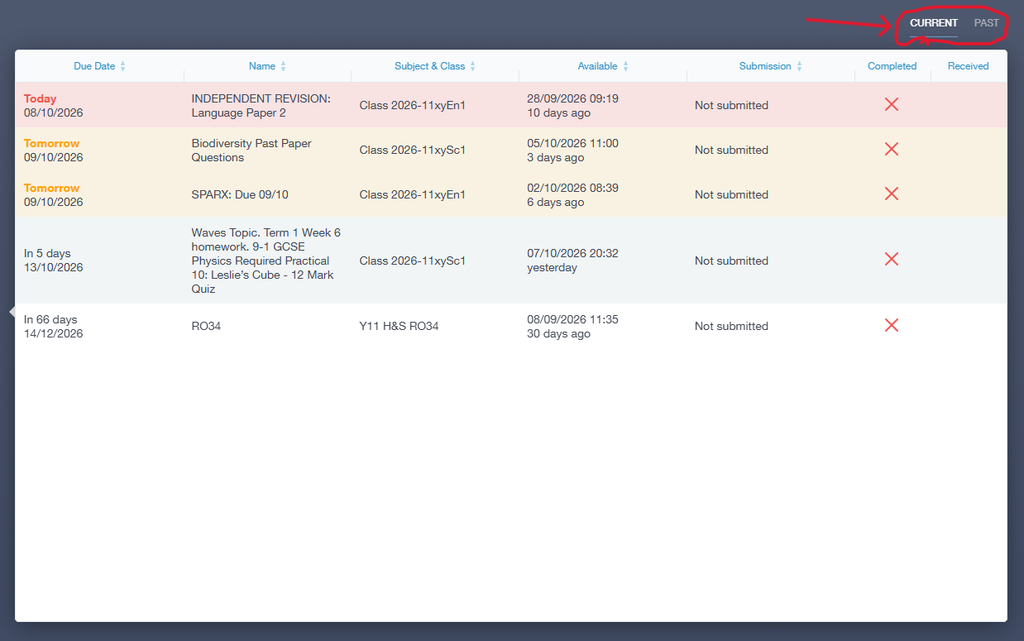Click Class 2026-11xyEn1 in INDEPENDENT REVISION row

point(412,105)
